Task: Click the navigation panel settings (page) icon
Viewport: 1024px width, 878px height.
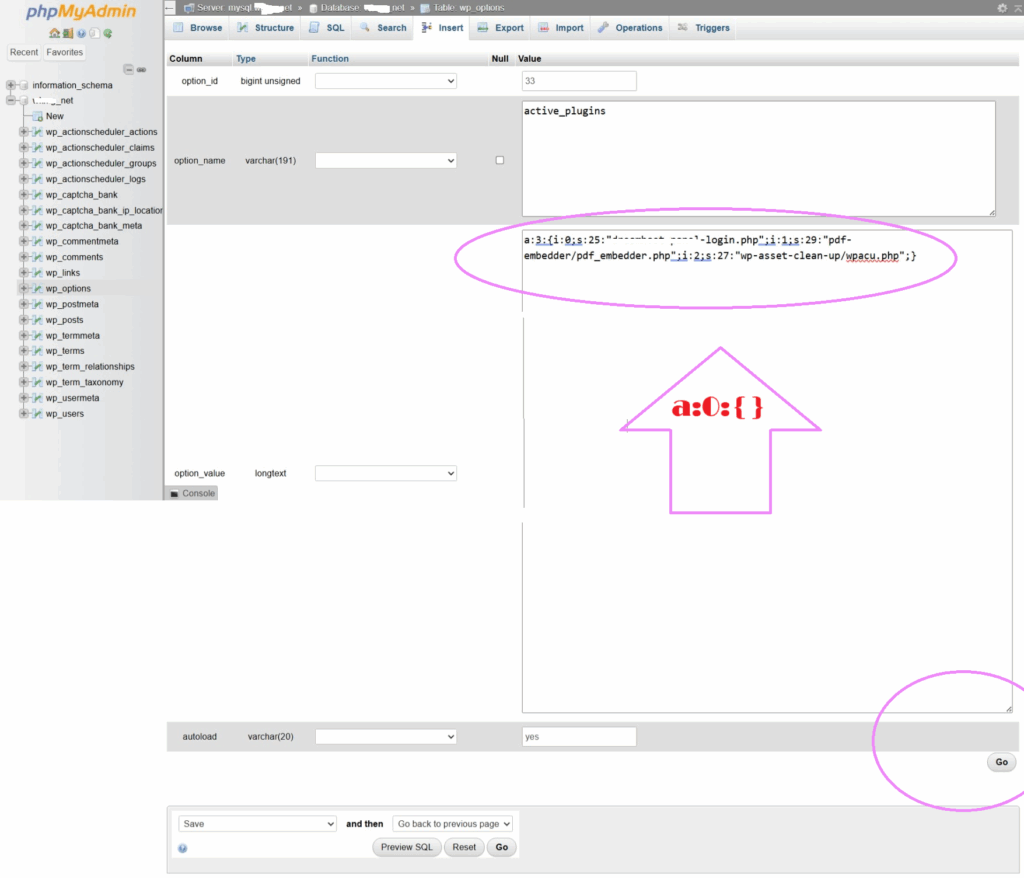Action: pyautogui.click(x=94, y=33)
